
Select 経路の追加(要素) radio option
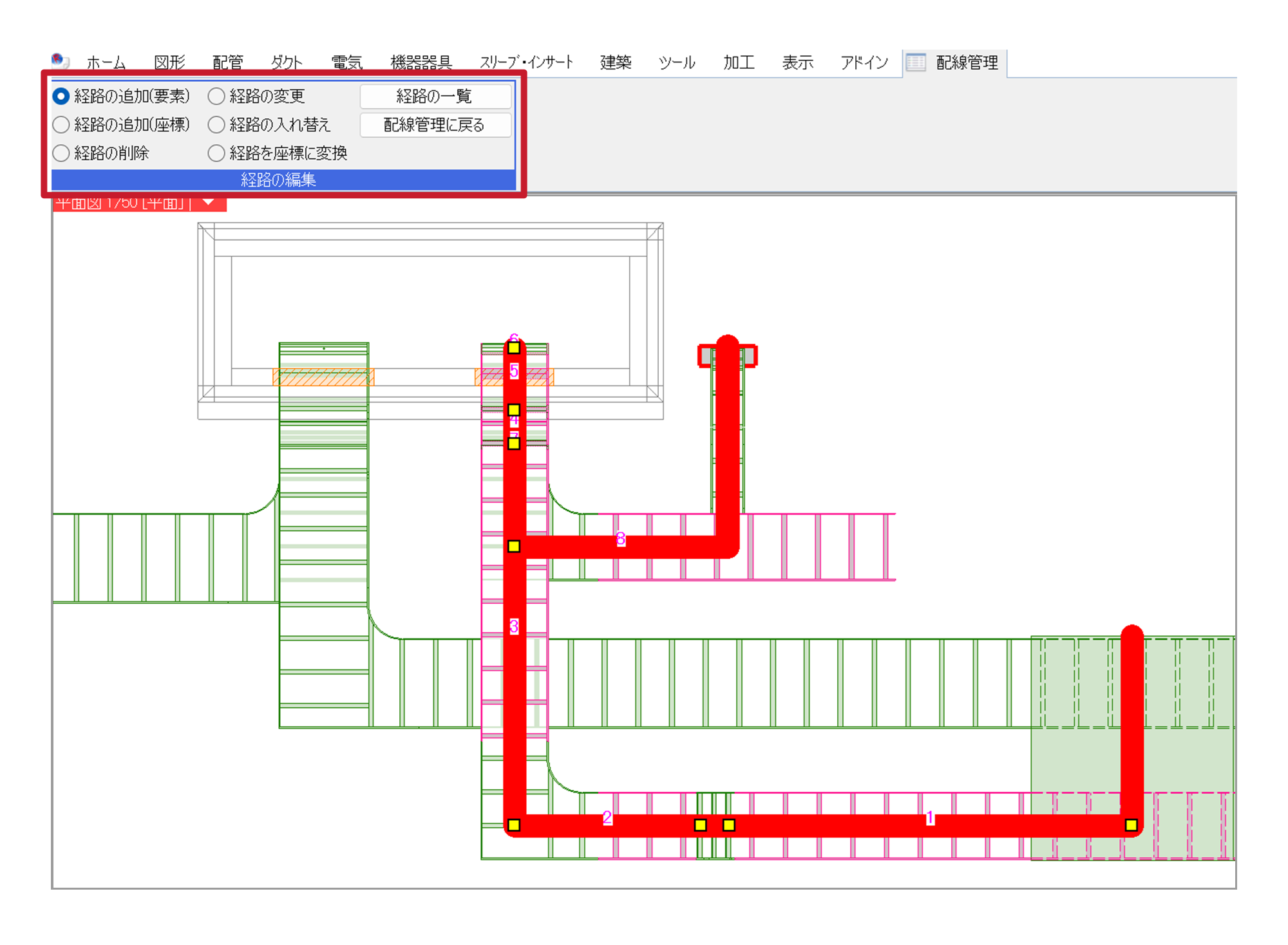pyautogui.click(x=61, y=97)
